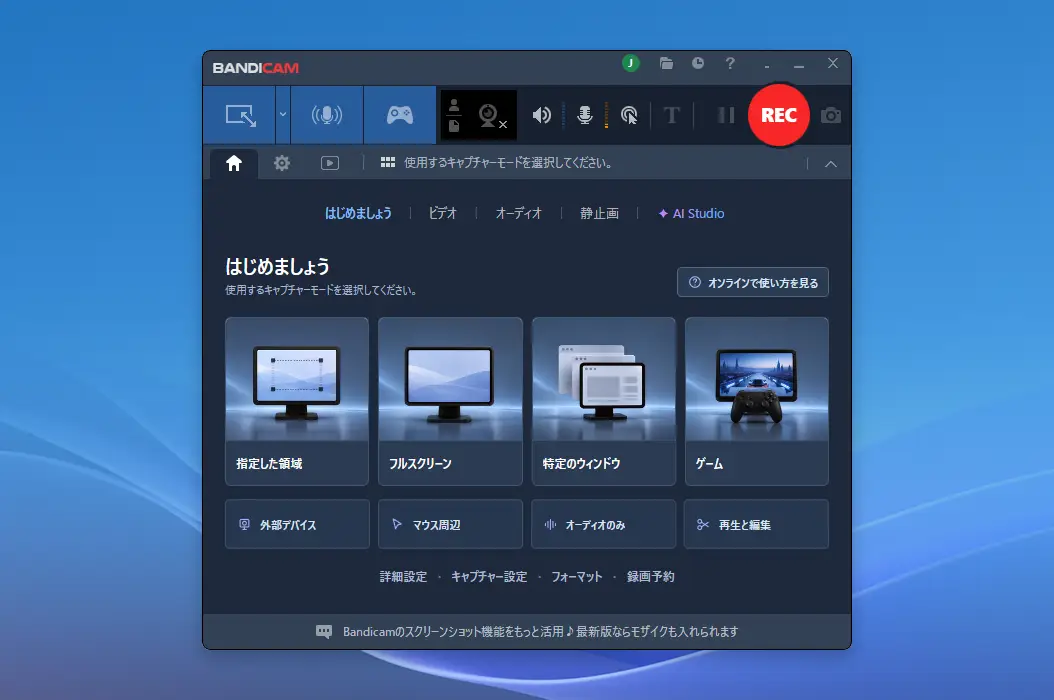Toggle the webcam overlay icon

pos(492,116)
